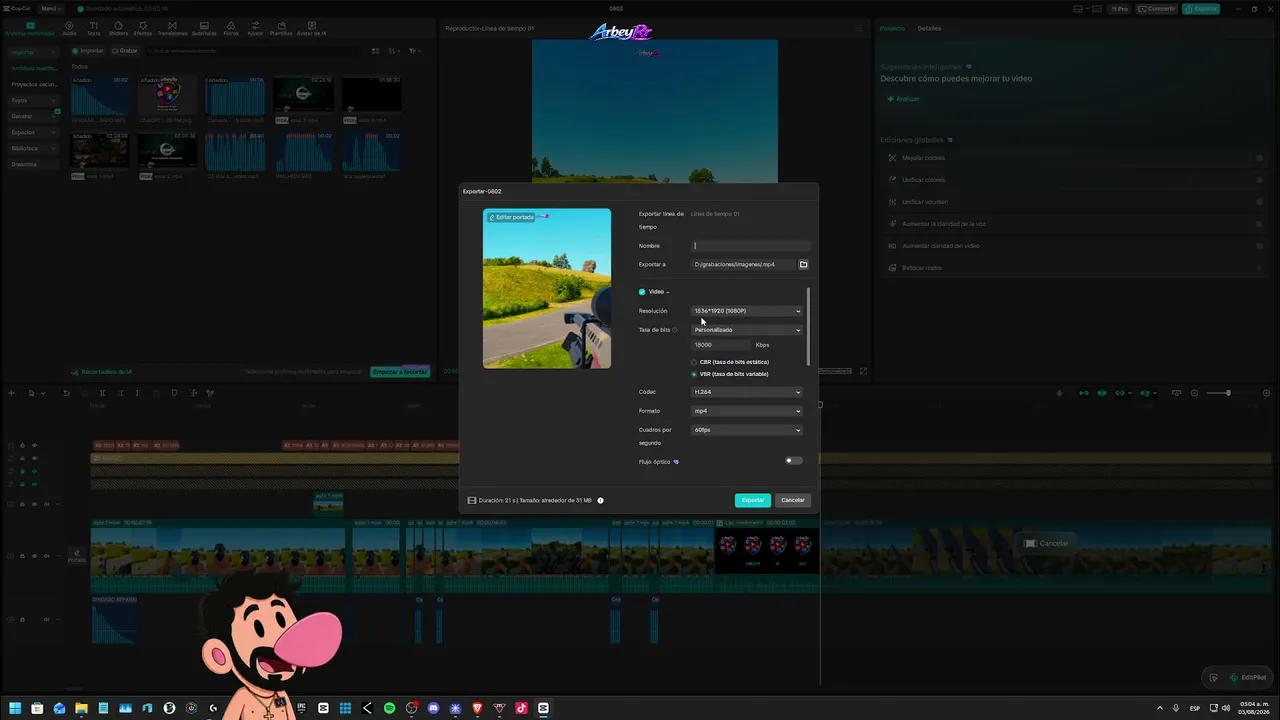Viewport: 1280px width, 720px height.
Task: Click the Exportar button in export dialog
Action: tap(752, 500)
